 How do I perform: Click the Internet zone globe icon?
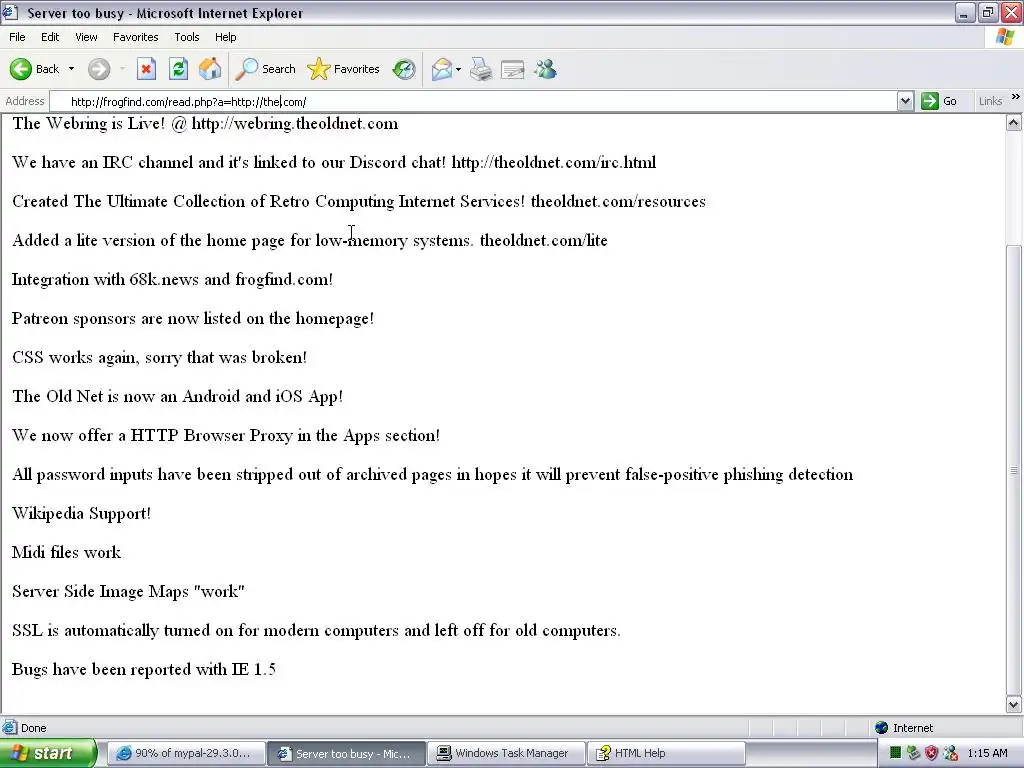point(882,728)
